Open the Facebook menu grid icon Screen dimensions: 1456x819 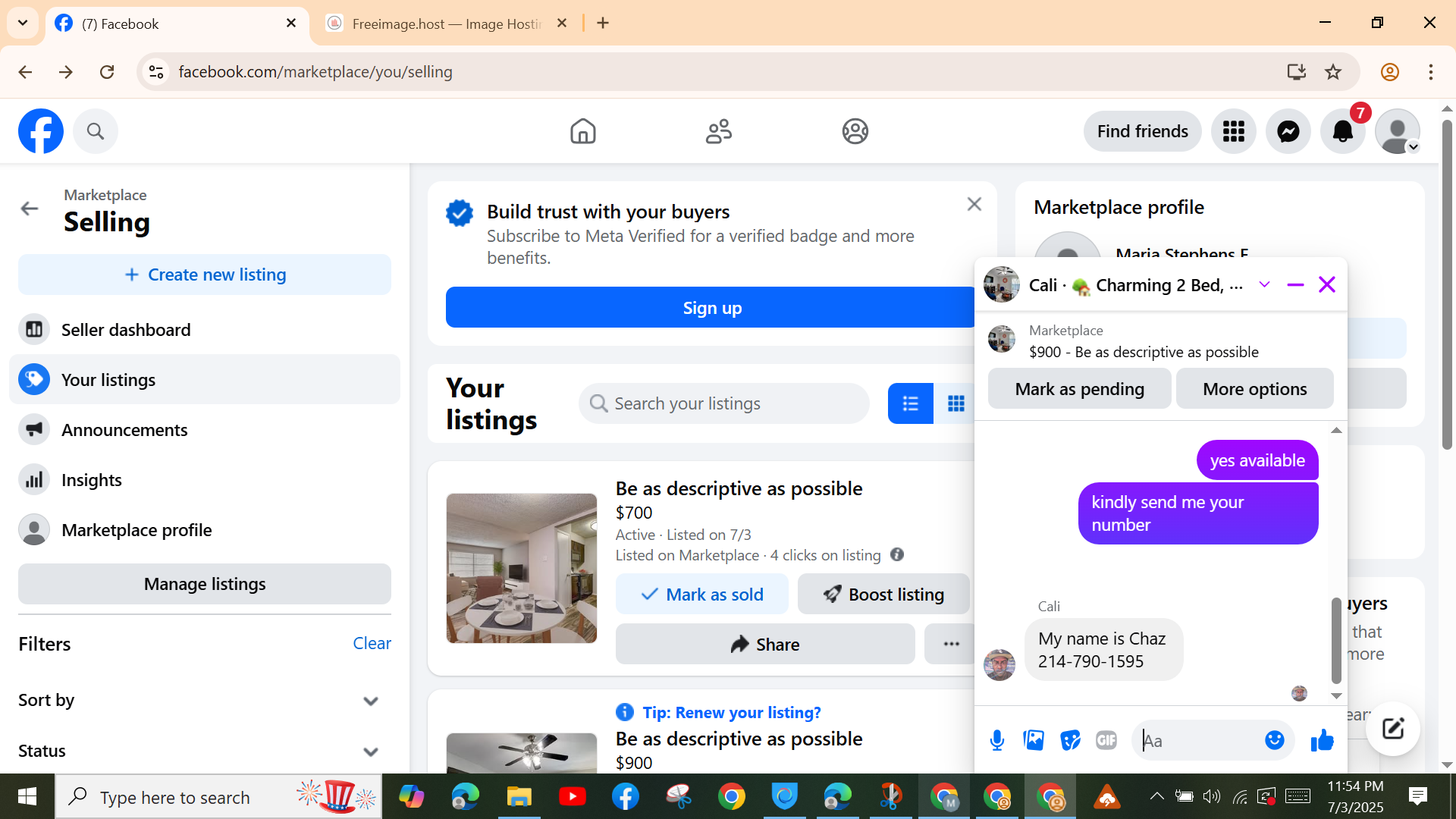1233,131
